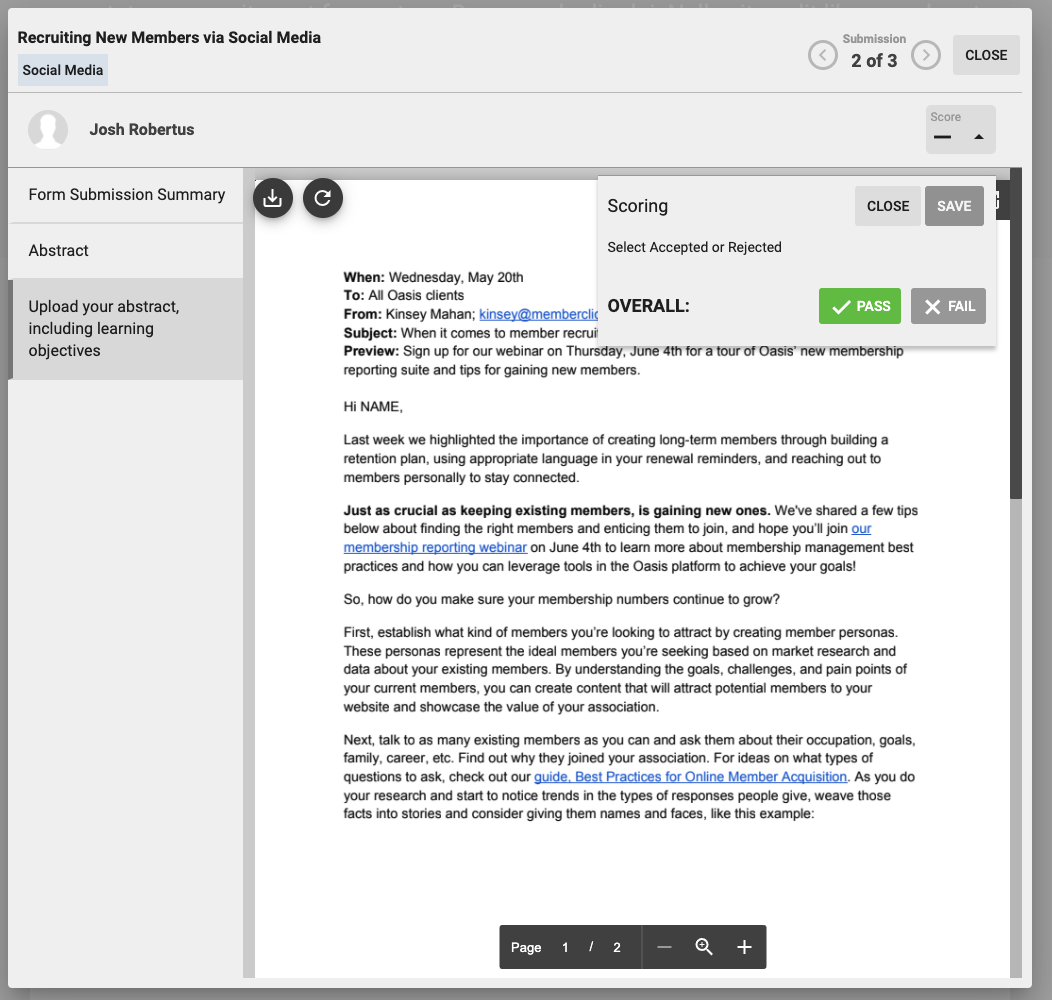
Task: Close the Scoring panel
Action: pos(888,206)
